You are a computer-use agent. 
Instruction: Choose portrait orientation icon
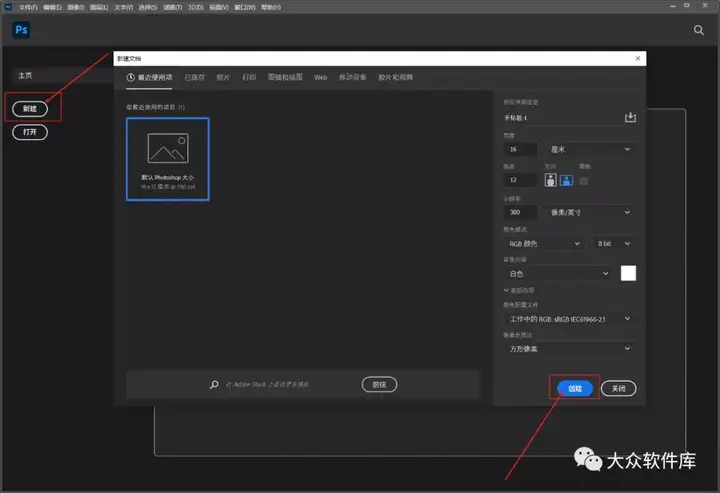point(550,180)
